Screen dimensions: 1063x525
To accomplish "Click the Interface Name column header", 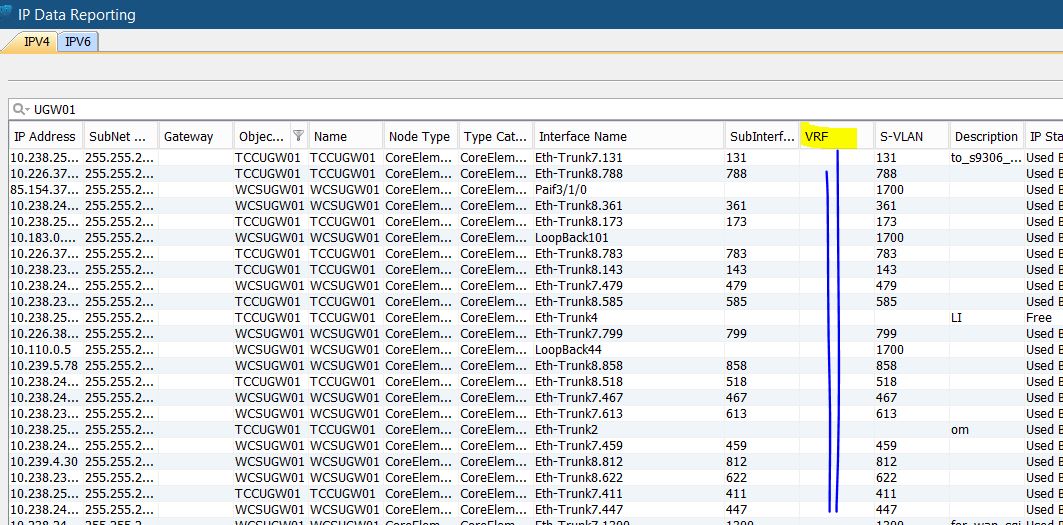I will click(x=627, y=136).
